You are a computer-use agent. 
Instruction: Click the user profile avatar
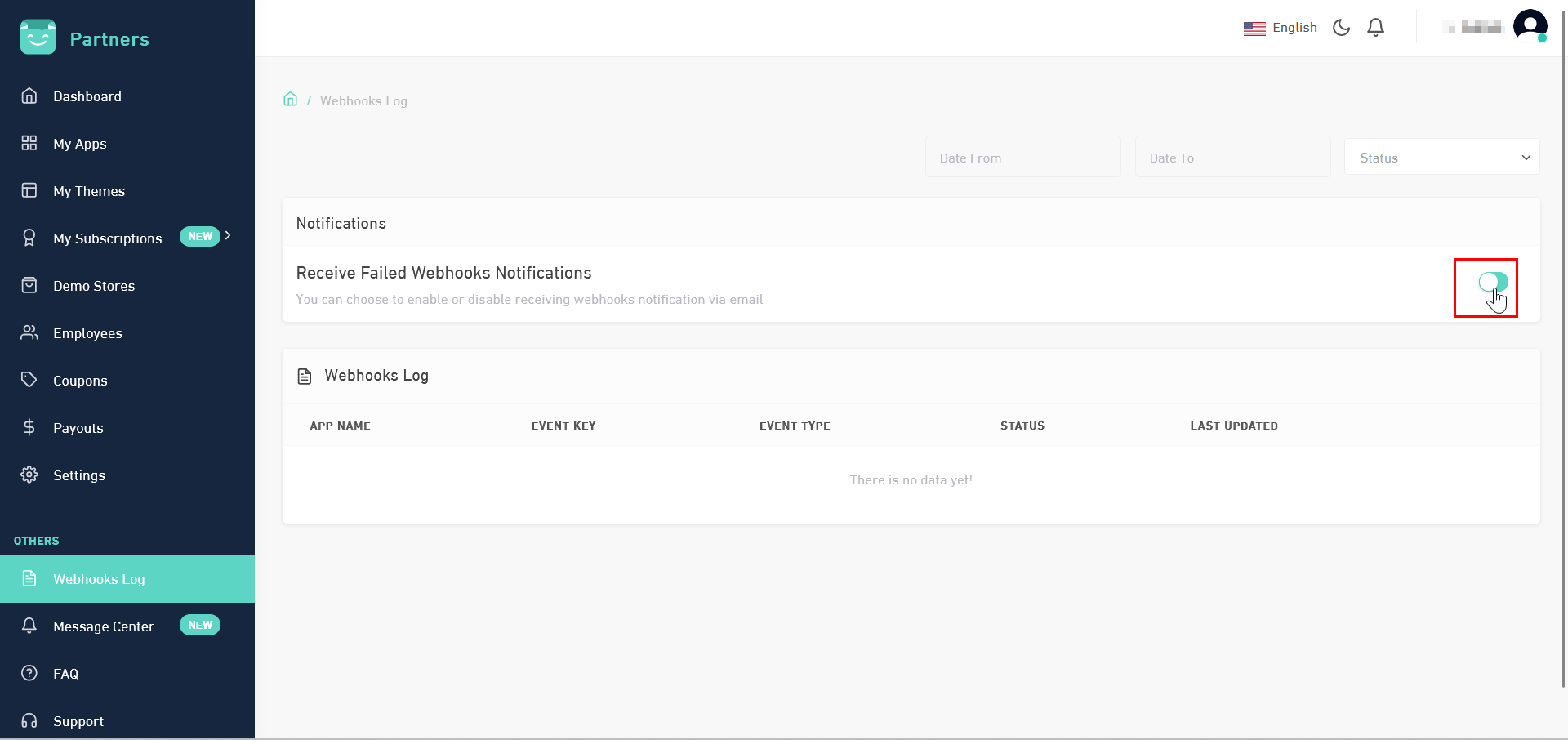point(1530,27)
